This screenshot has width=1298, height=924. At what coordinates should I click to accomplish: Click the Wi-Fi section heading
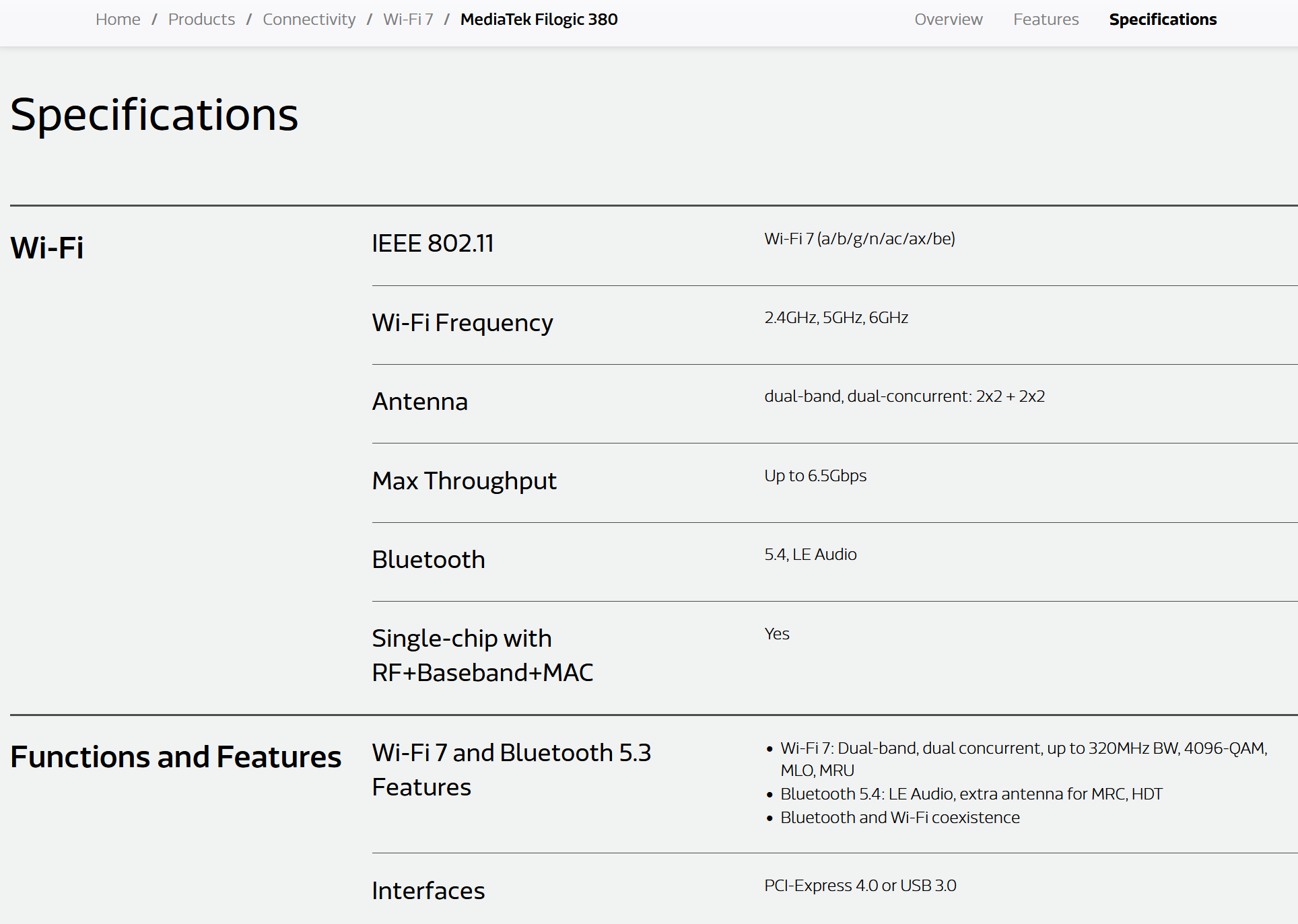click(47, 248)
